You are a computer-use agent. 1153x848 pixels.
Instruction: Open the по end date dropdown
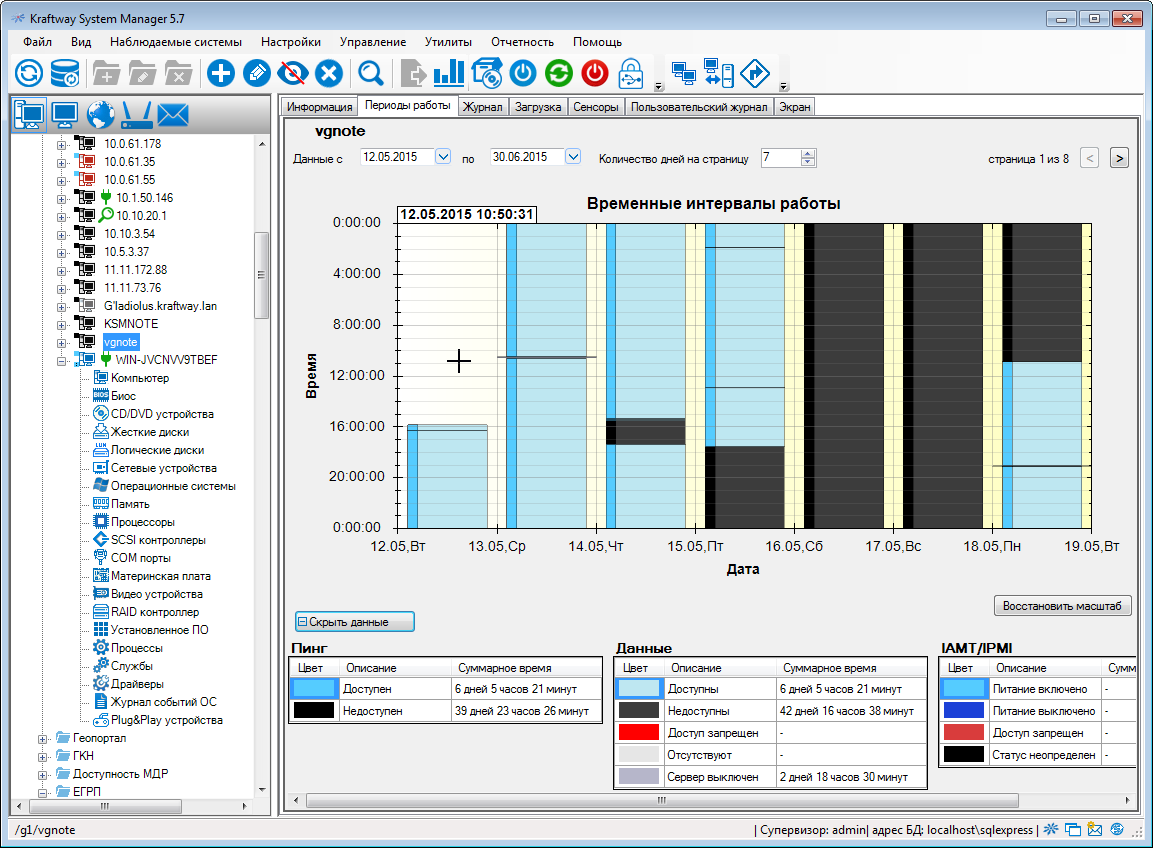[571, 156]
